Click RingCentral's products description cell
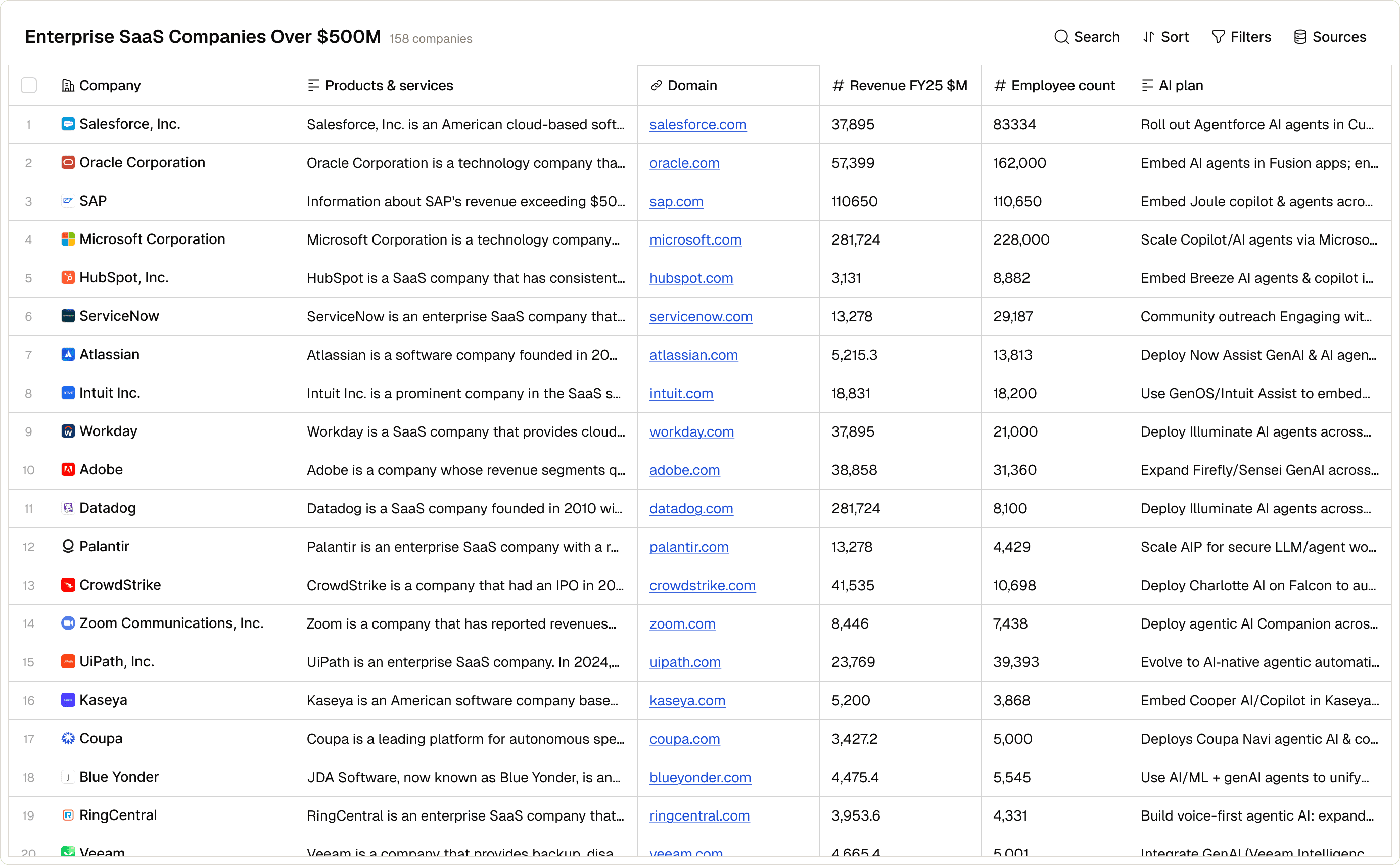Viewport: 1400px width, 865px height. pyautogui.click(x=465, y=815)
